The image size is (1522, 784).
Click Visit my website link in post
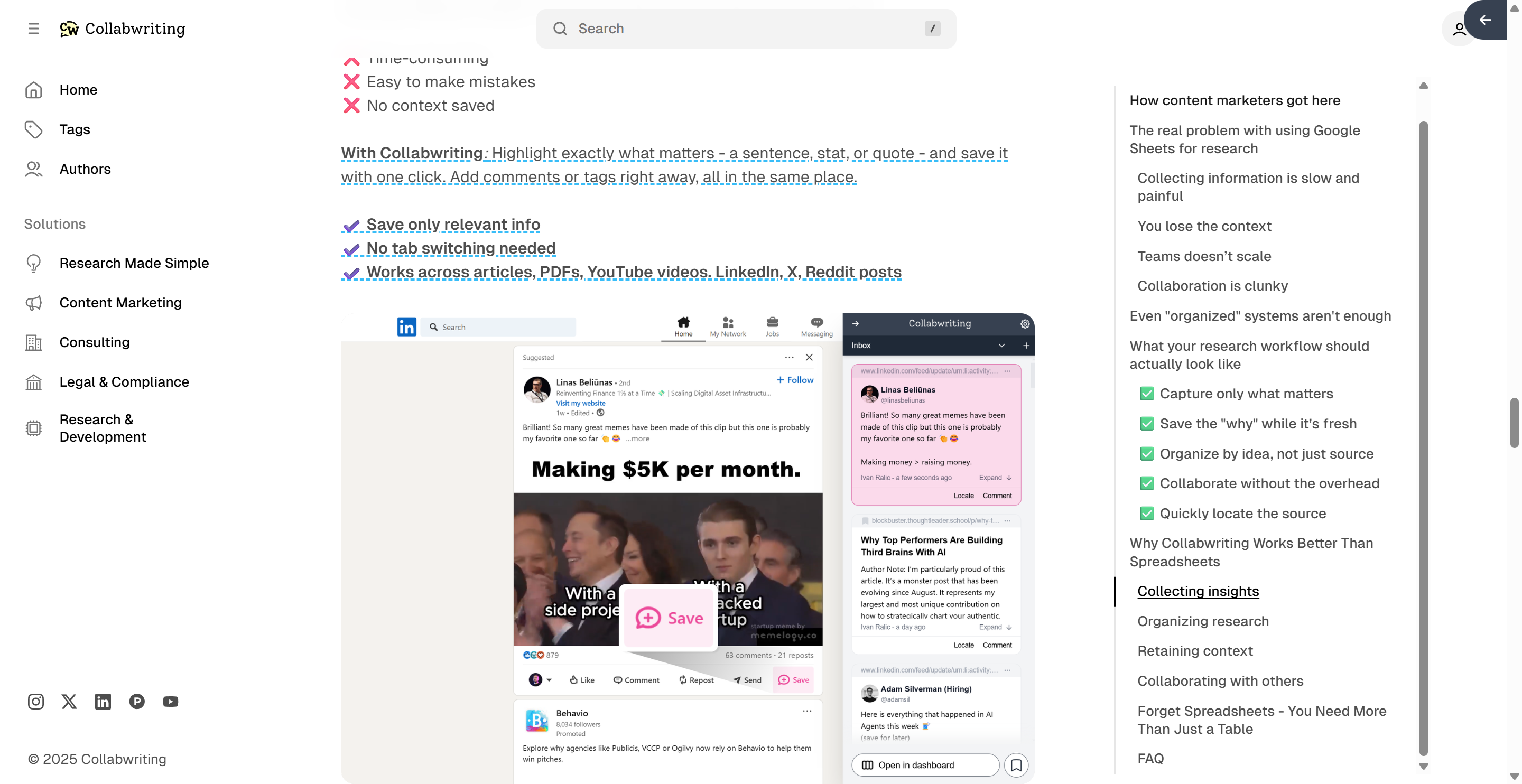tap(580, 403)
